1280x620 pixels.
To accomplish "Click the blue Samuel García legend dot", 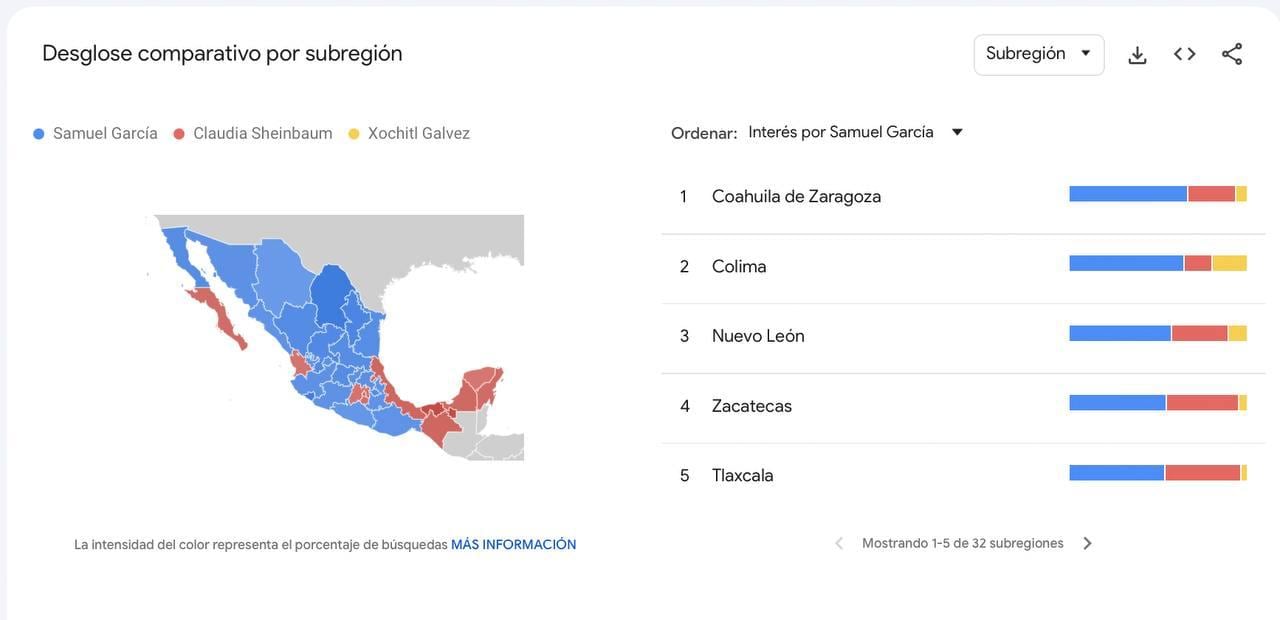I will click(37, 132).
